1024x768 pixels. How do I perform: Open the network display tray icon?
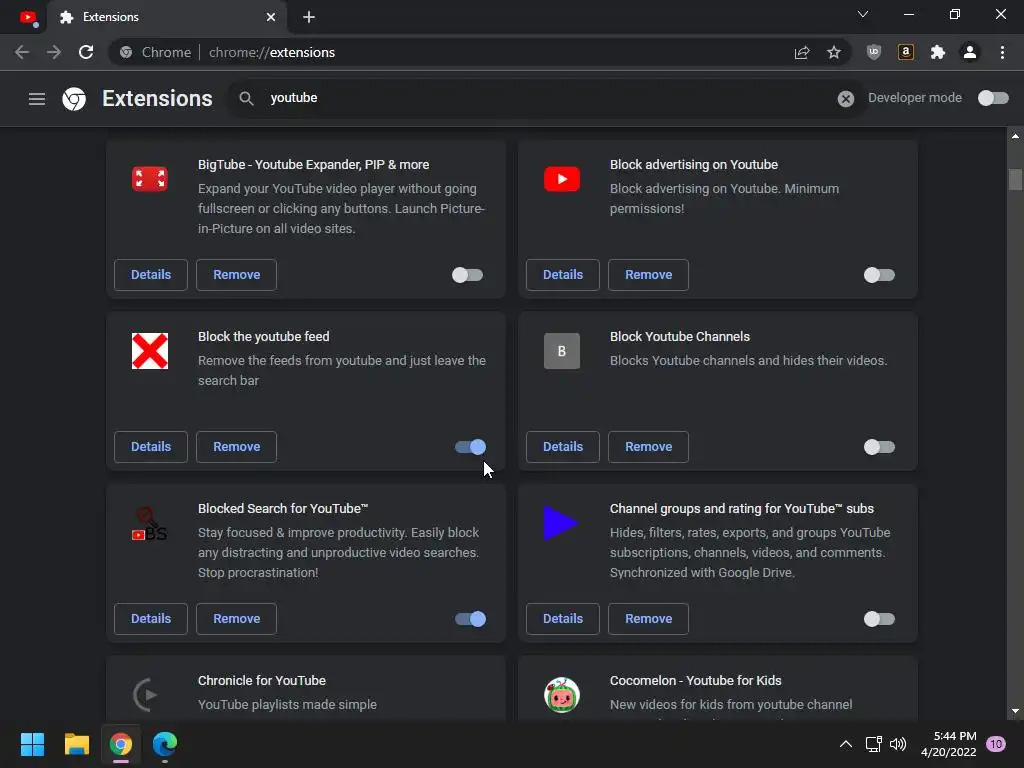tap(873, 744)
